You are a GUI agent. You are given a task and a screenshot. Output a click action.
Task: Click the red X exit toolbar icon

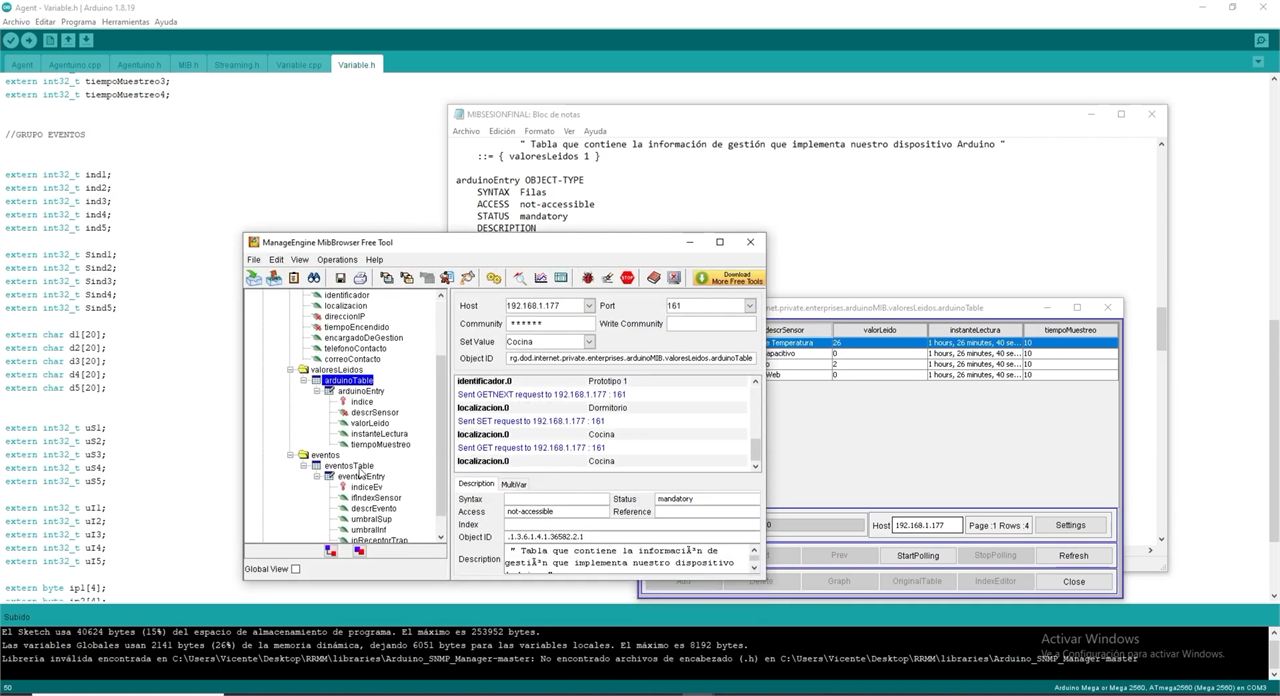(673, 278)
